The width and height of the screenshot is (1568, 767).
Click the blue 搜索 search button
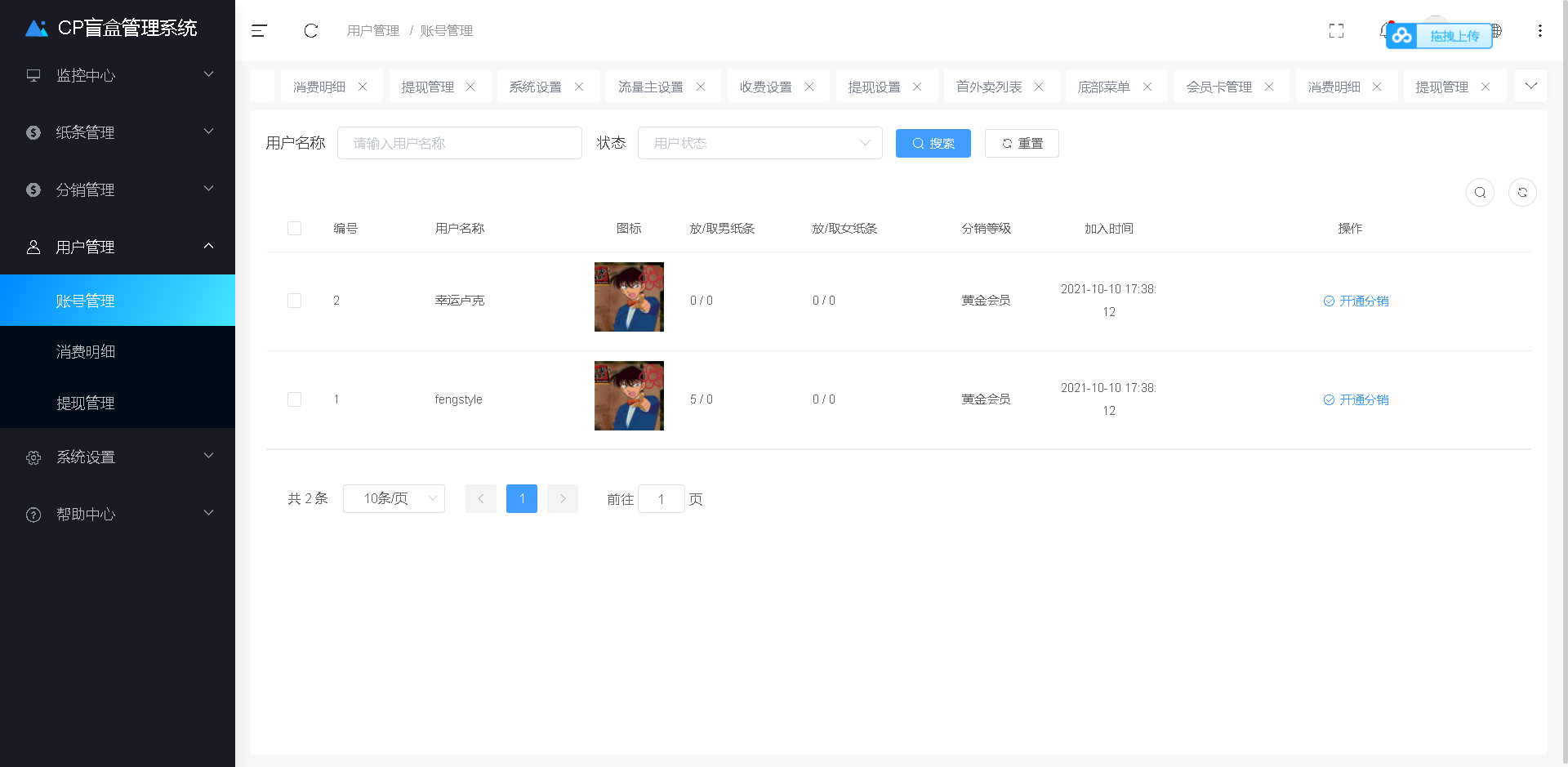point(933,143)
